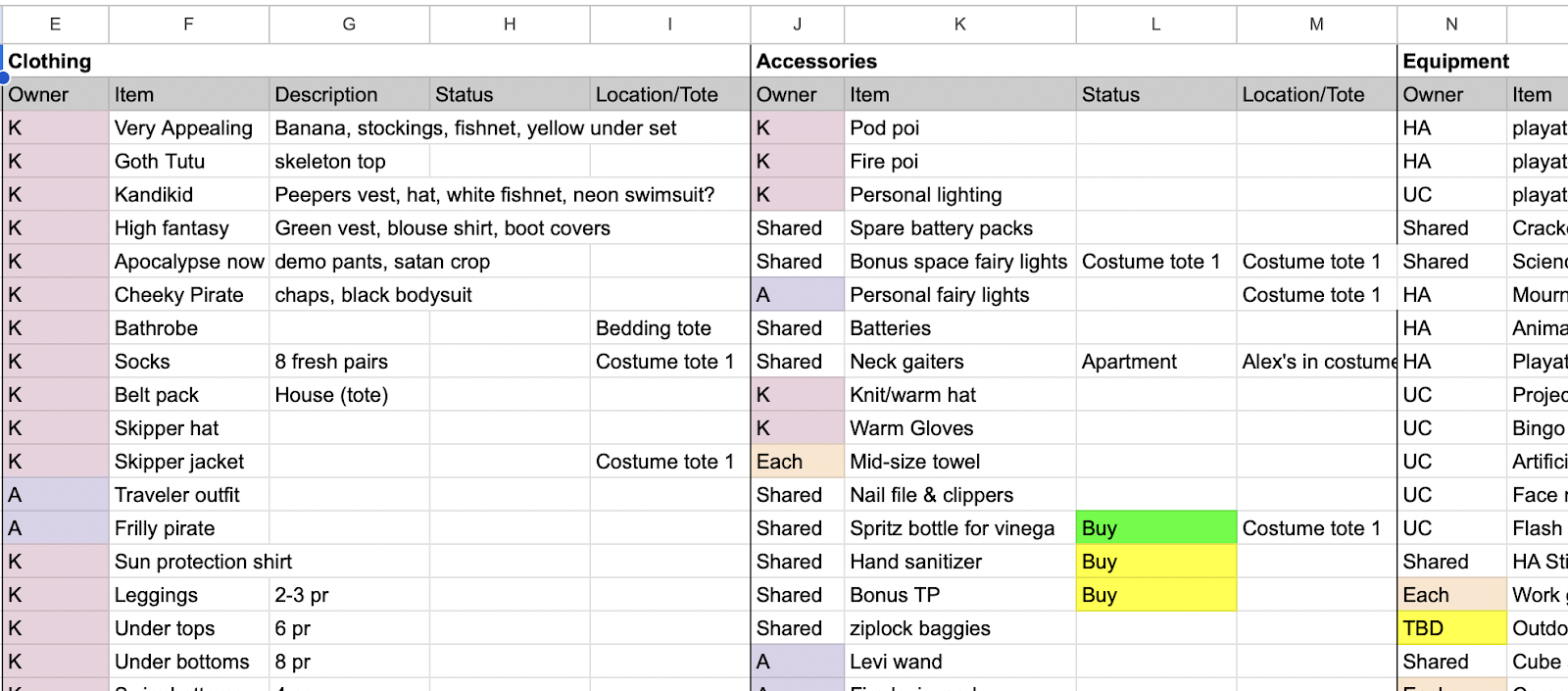
Task: Select the column K header
Action: (x=959, y=25)
